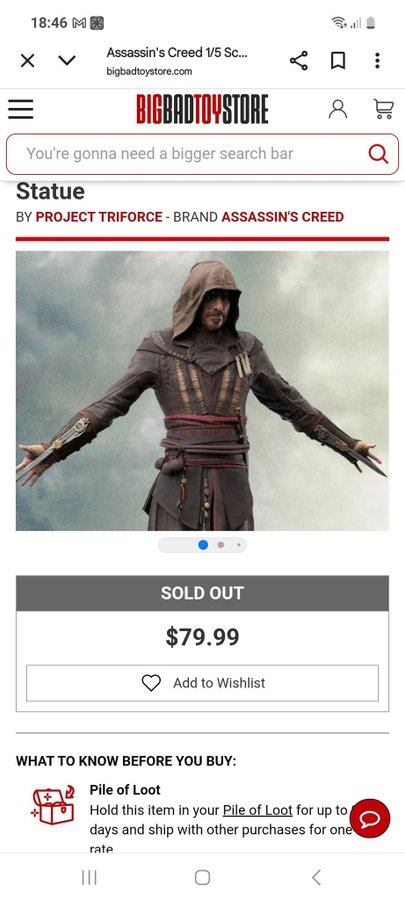Open the red live chat bubble
Image resolution: width=405 pixels, height=900 pixels.
point(370,818)
